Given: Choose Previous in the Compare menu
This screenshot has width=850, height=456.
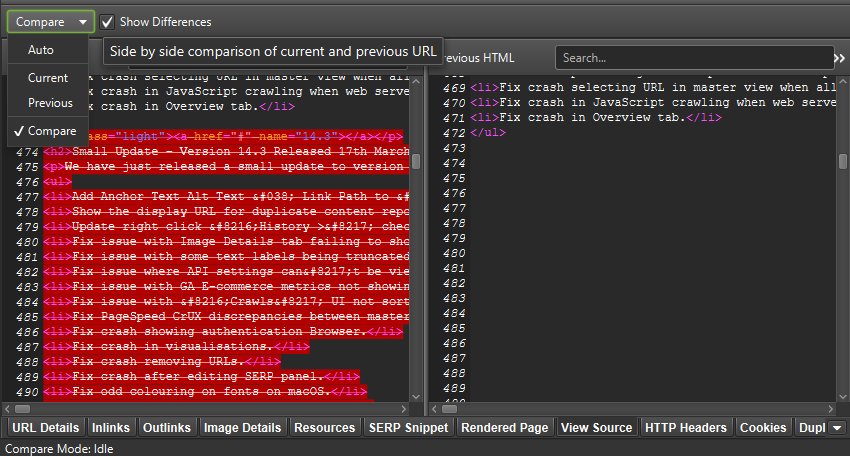Looking at the screenshot, I should point(50,102).
